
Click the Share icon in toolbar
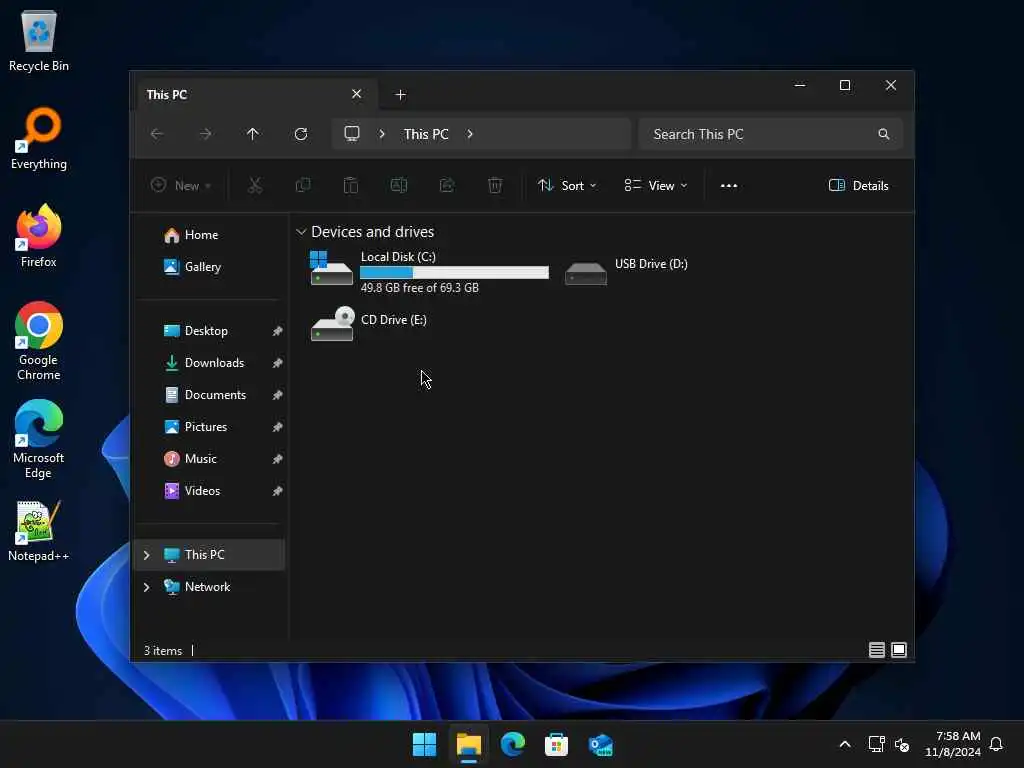tap(447, 185)
